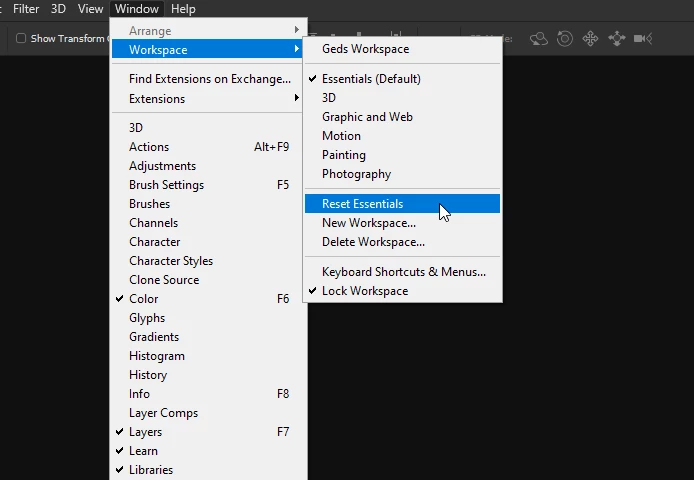
Task: Open the Adjustments panel
Action: click(207, 166)
